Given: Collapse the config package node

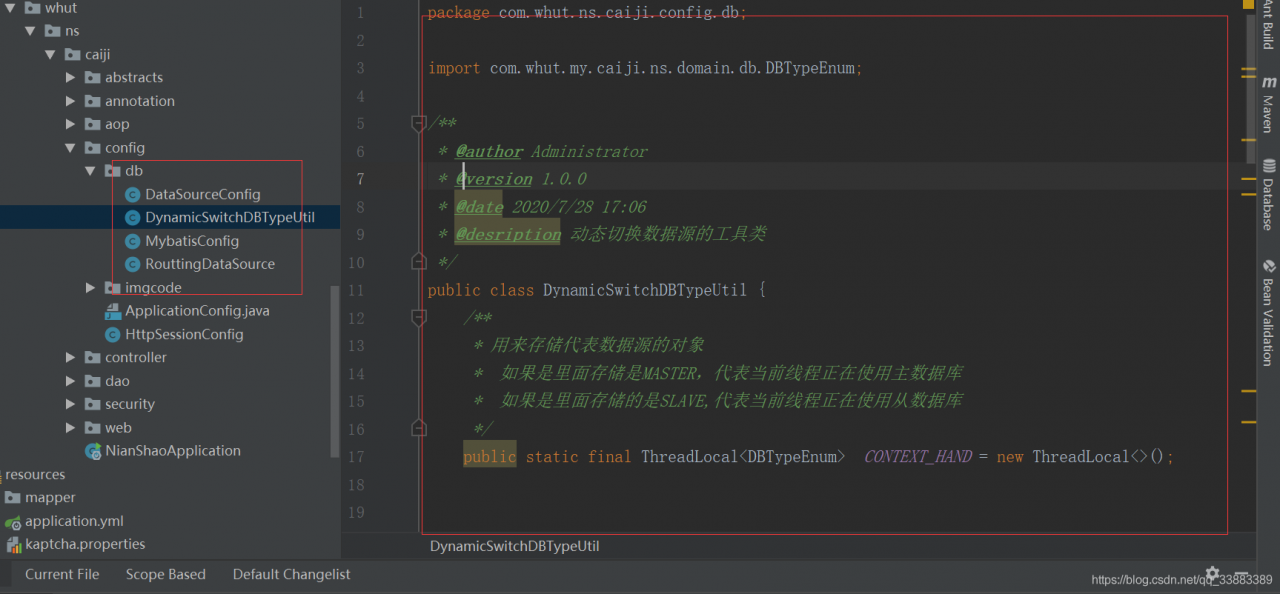Looking at the screenshot, I should coord(70,148).
